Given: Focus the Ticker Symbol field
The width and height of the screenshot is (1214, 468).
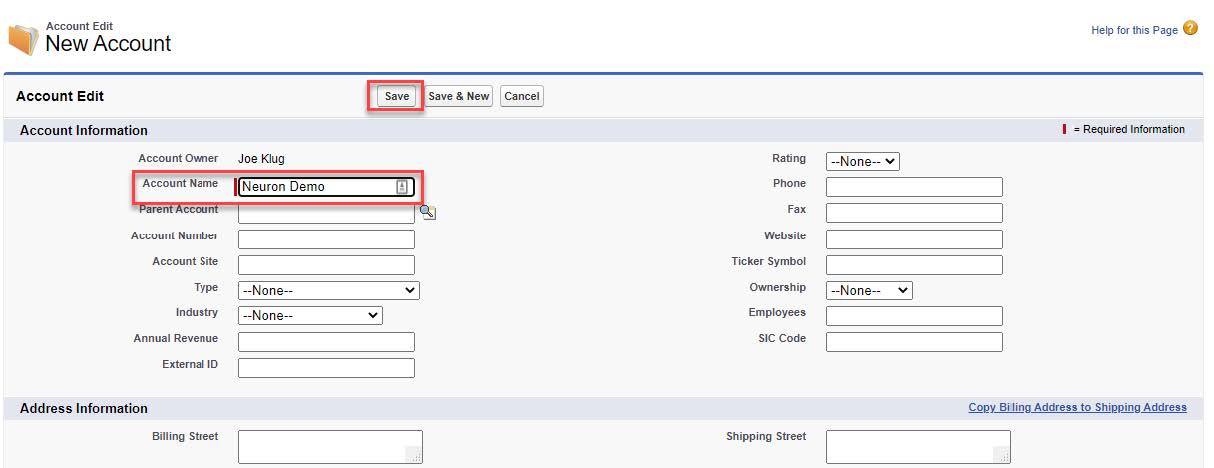Looking at the screenshot, I should pyautogui.click(x=914, y=265).
